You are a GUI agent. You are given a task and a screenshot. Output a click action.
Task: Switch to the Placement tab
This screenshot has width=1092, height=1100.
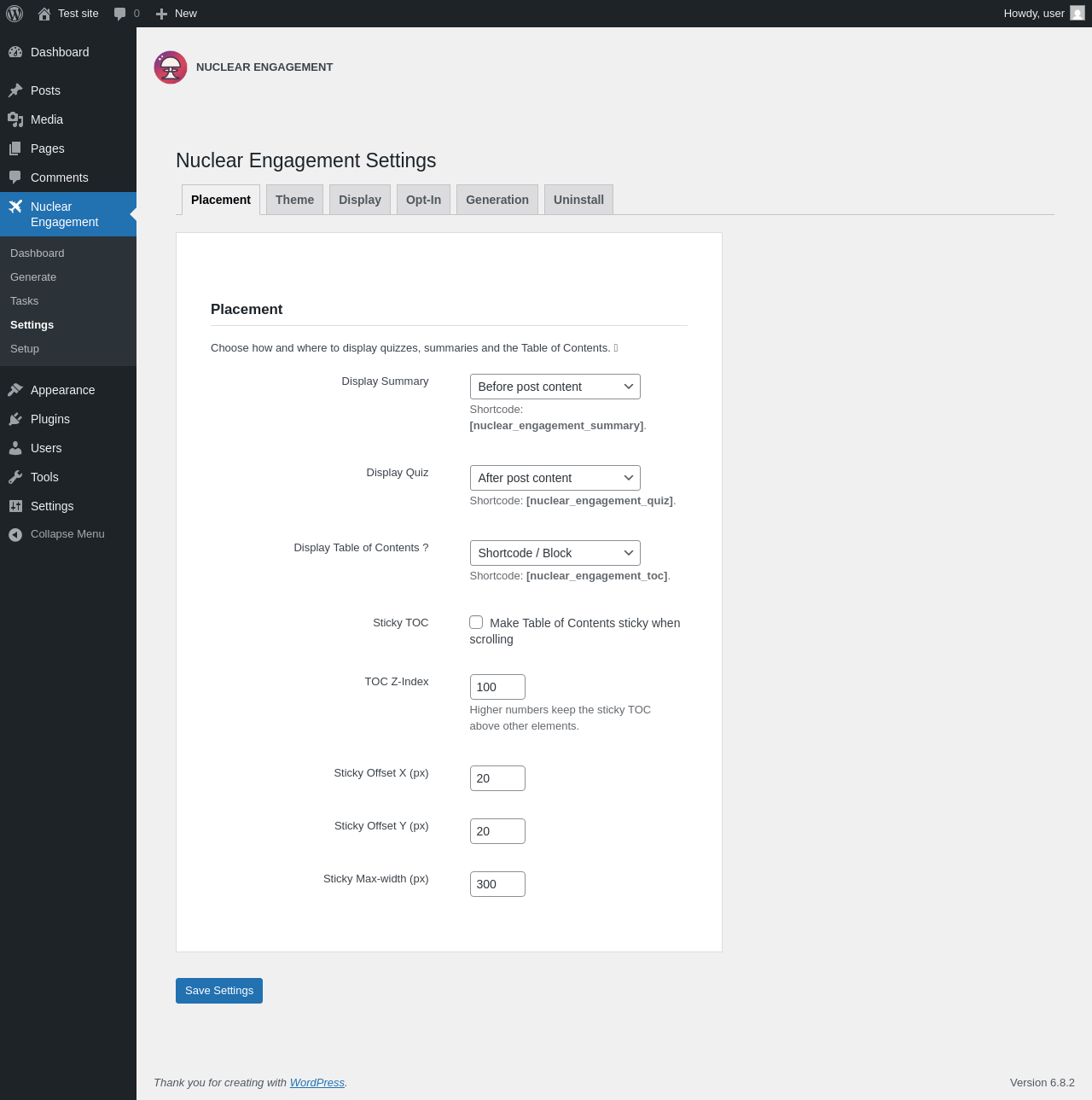pyautogui.click(x=221, y=200)
